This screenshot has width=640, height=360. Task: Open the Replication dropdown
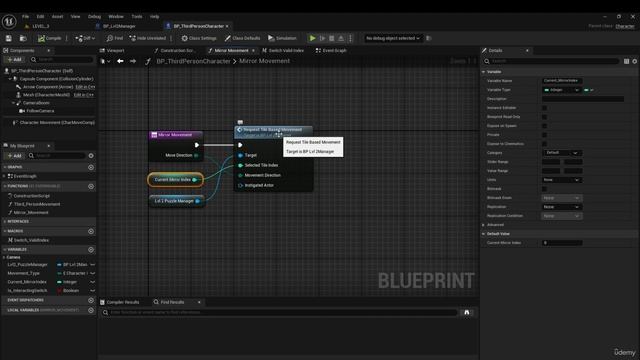pyautogui.click(x=562, y=207)
